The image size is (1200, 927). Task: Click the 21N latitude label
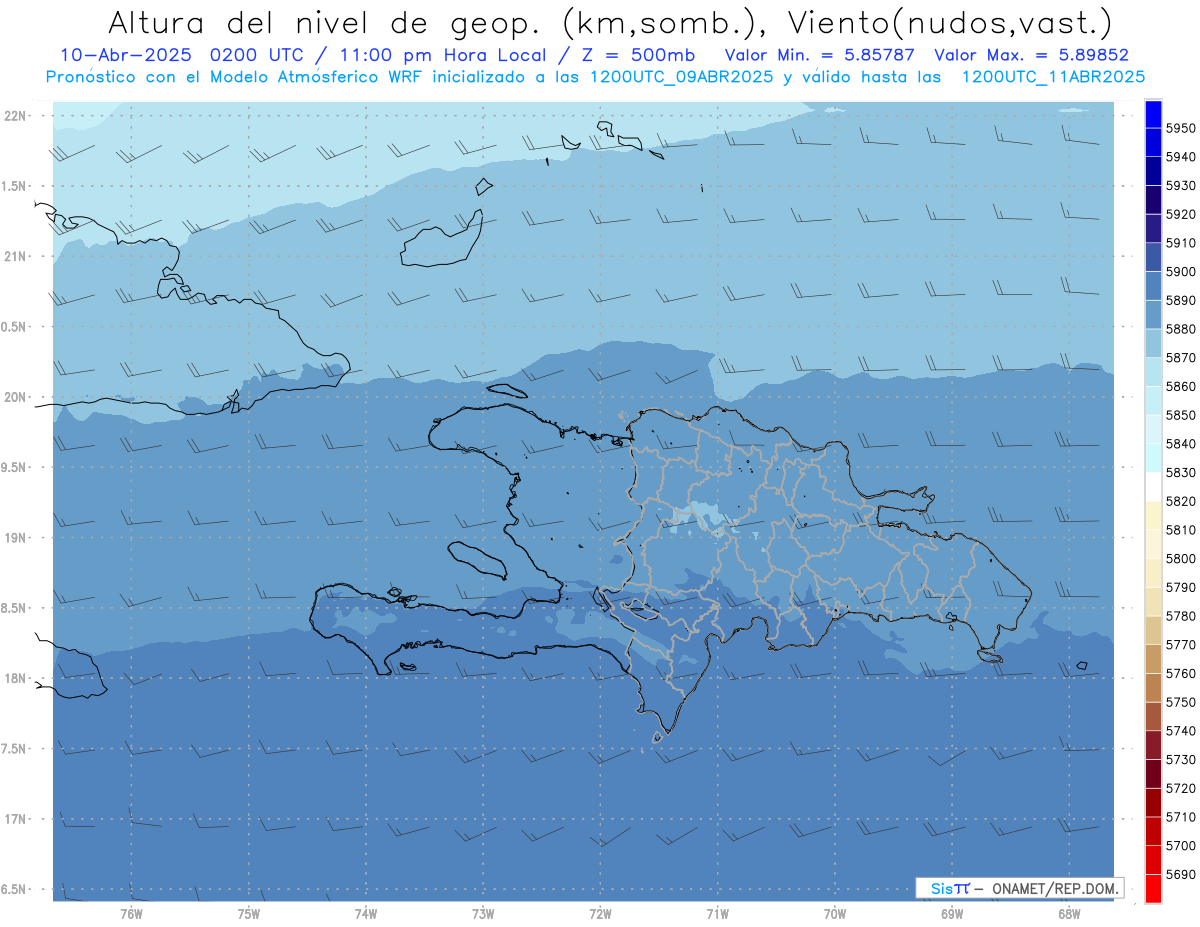[x=15, y=256]
